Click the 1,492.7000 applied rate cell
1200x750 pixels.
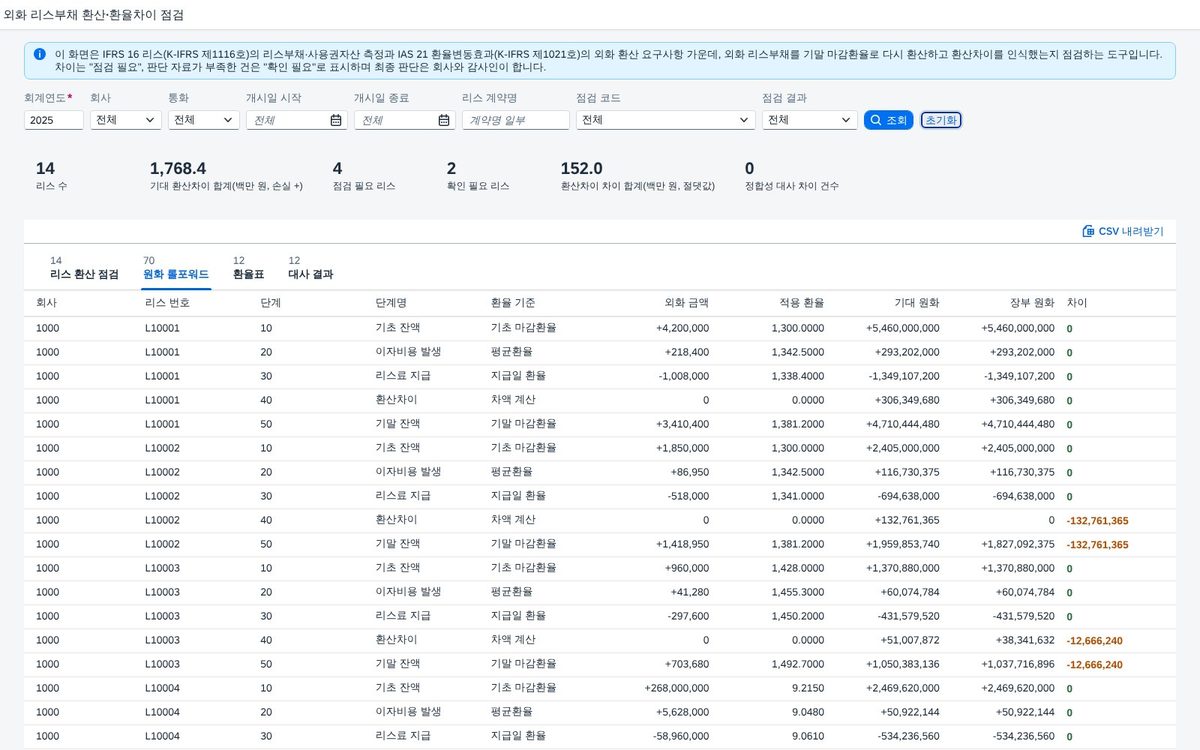point(798,664)
